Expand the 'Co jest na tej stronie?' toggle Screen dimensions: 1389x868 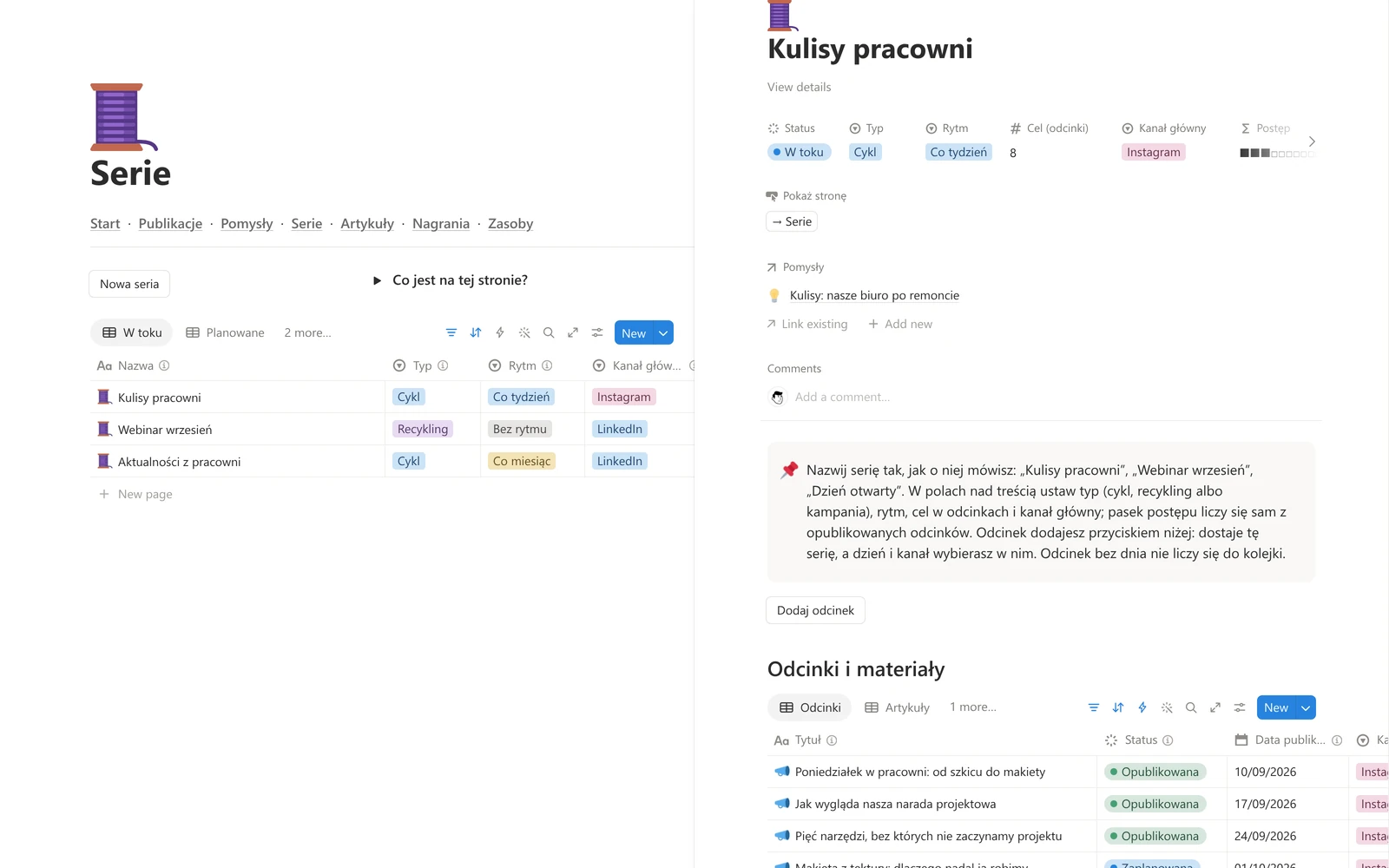pos(377,280)
